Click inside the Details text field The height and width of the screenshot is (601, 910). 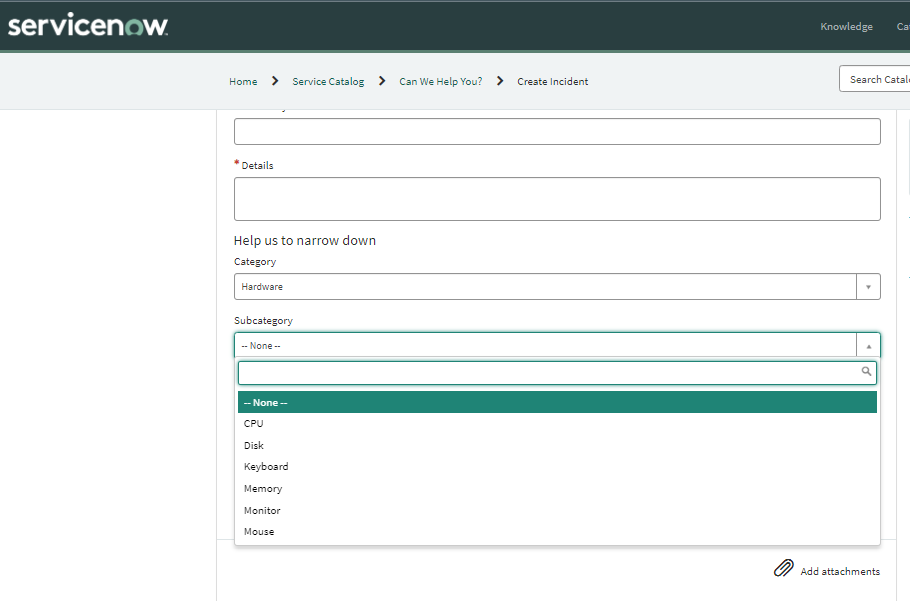557,198
